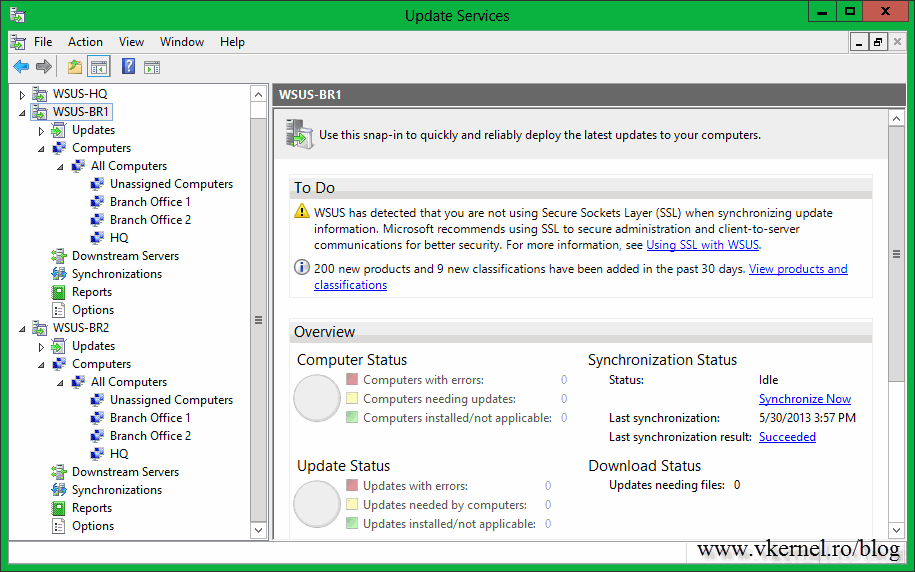
Task: Restore the inner MDI child window
Action: [878, 42]
